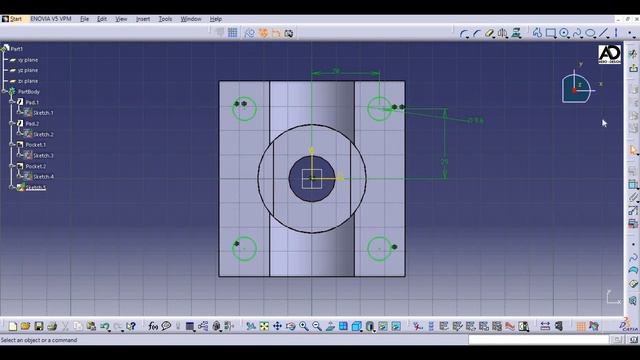The height and width of the screenshot is (360, 640).
Task: Select Sketch.1 in the tree
Action: click(x=43, y=113)
